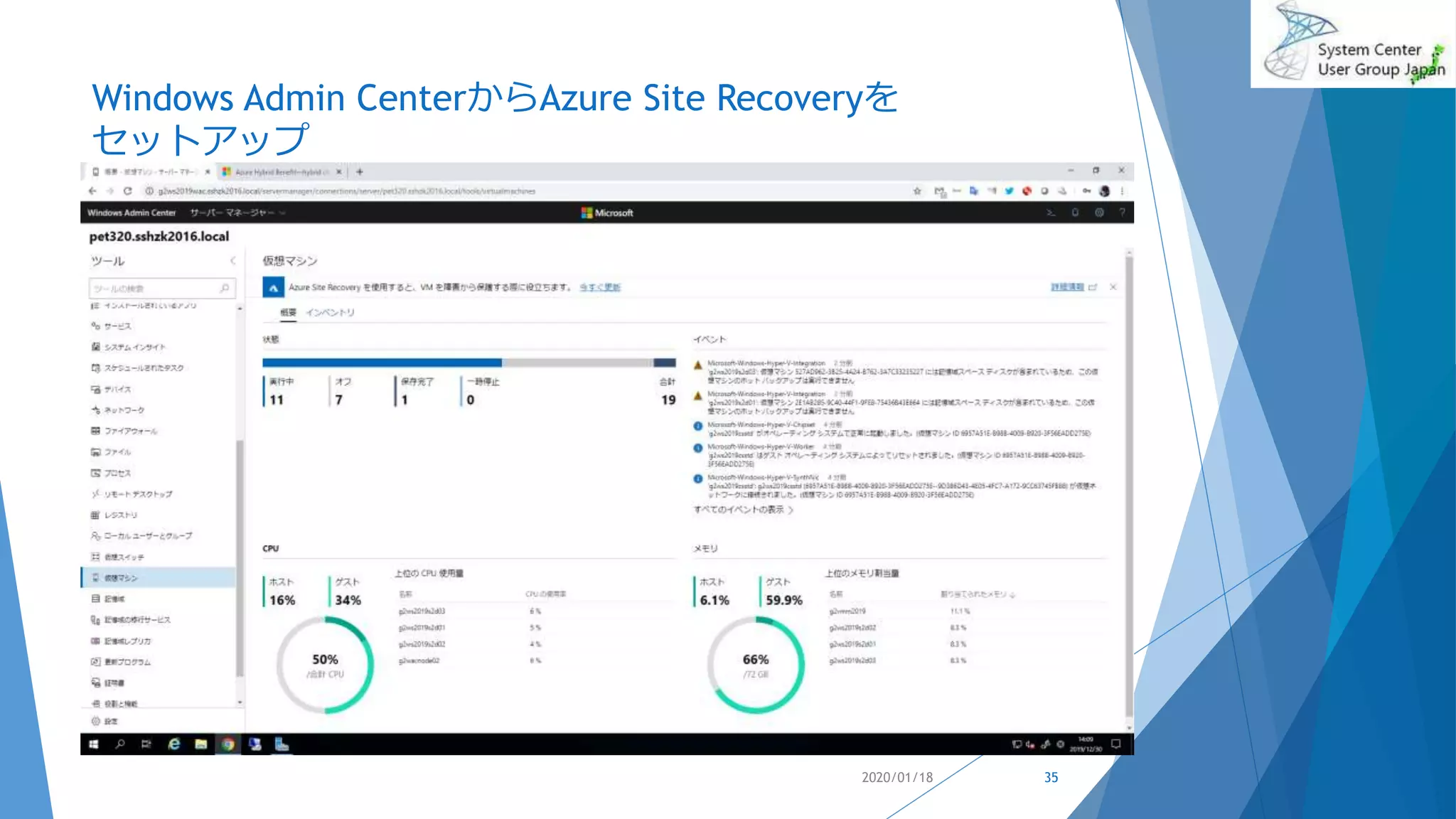
Task: Click g2ws2019s2d03 in CPU usage list
Action: (x=422, y=611)
